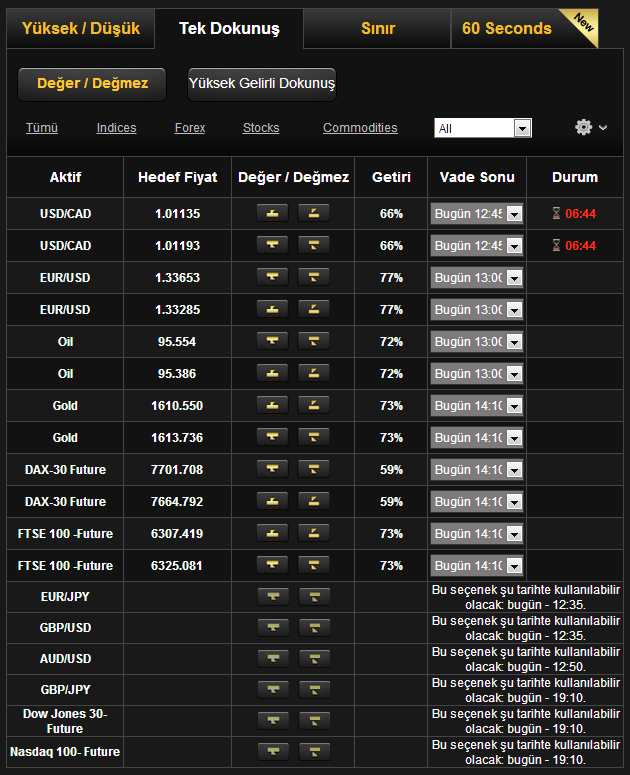Click Touch icon for Oil 95.386

pyautogui.click(x=272, y=373)
